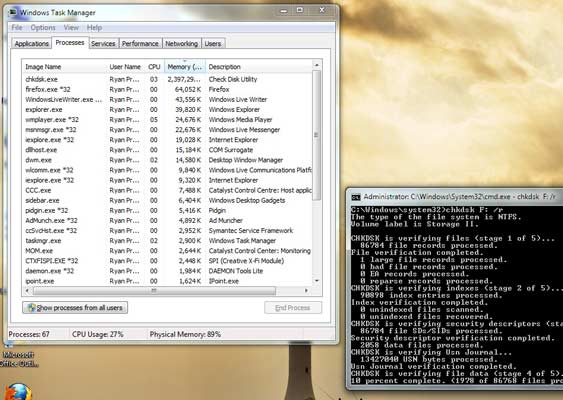Select the explorer.exe process
This screenshot has width=563, height=400.
pyautogui.click(x=167, y=109)
